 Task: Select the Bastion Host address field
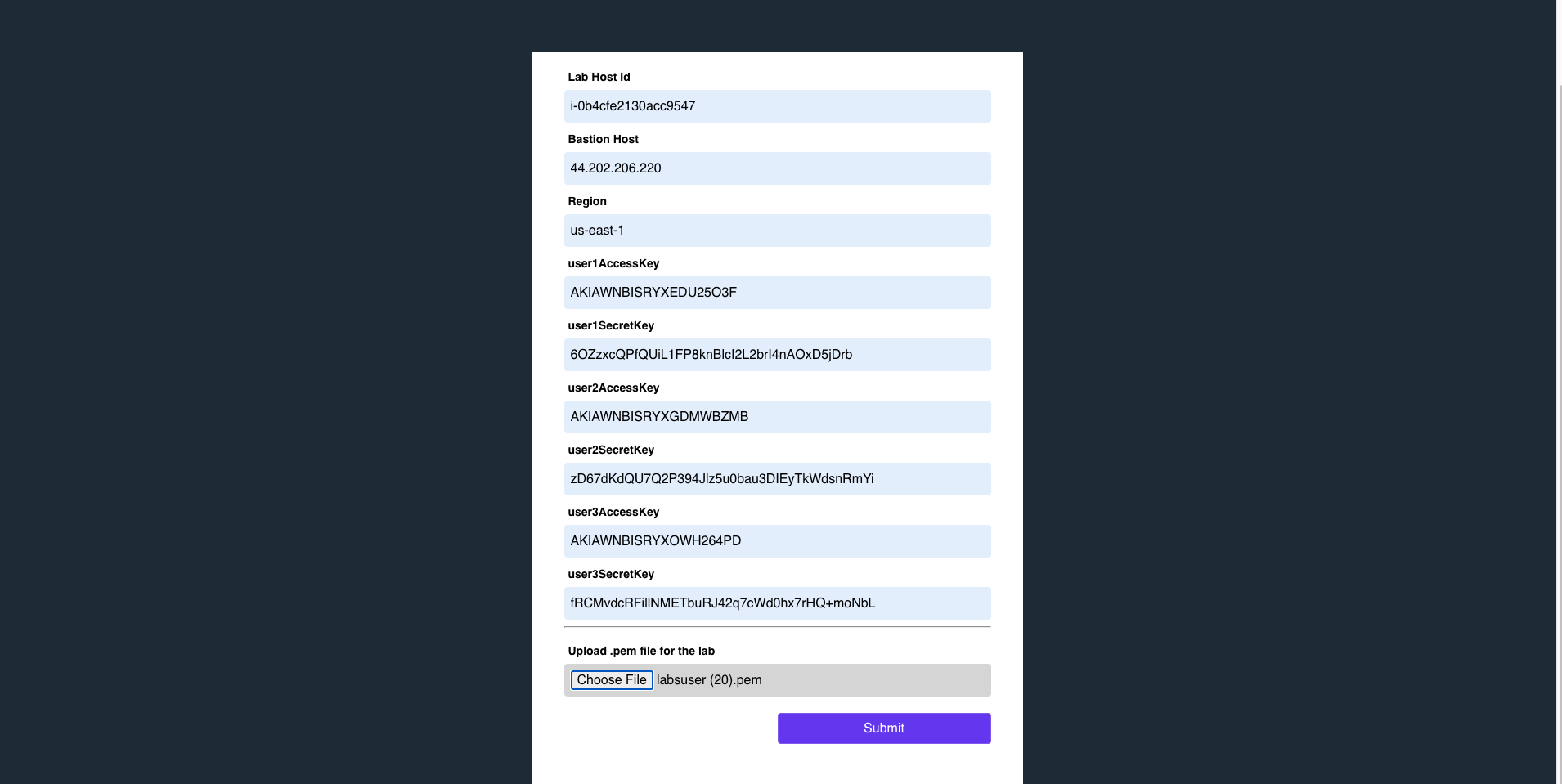coord(777,168)
